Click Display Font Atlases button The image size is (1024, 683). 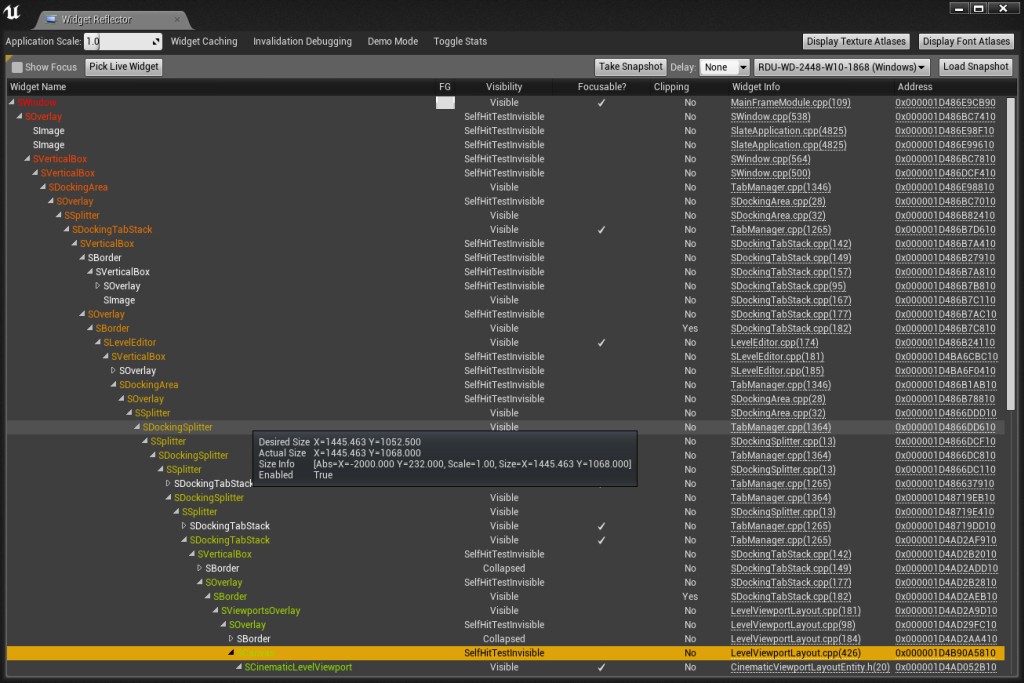coord(966,41)
